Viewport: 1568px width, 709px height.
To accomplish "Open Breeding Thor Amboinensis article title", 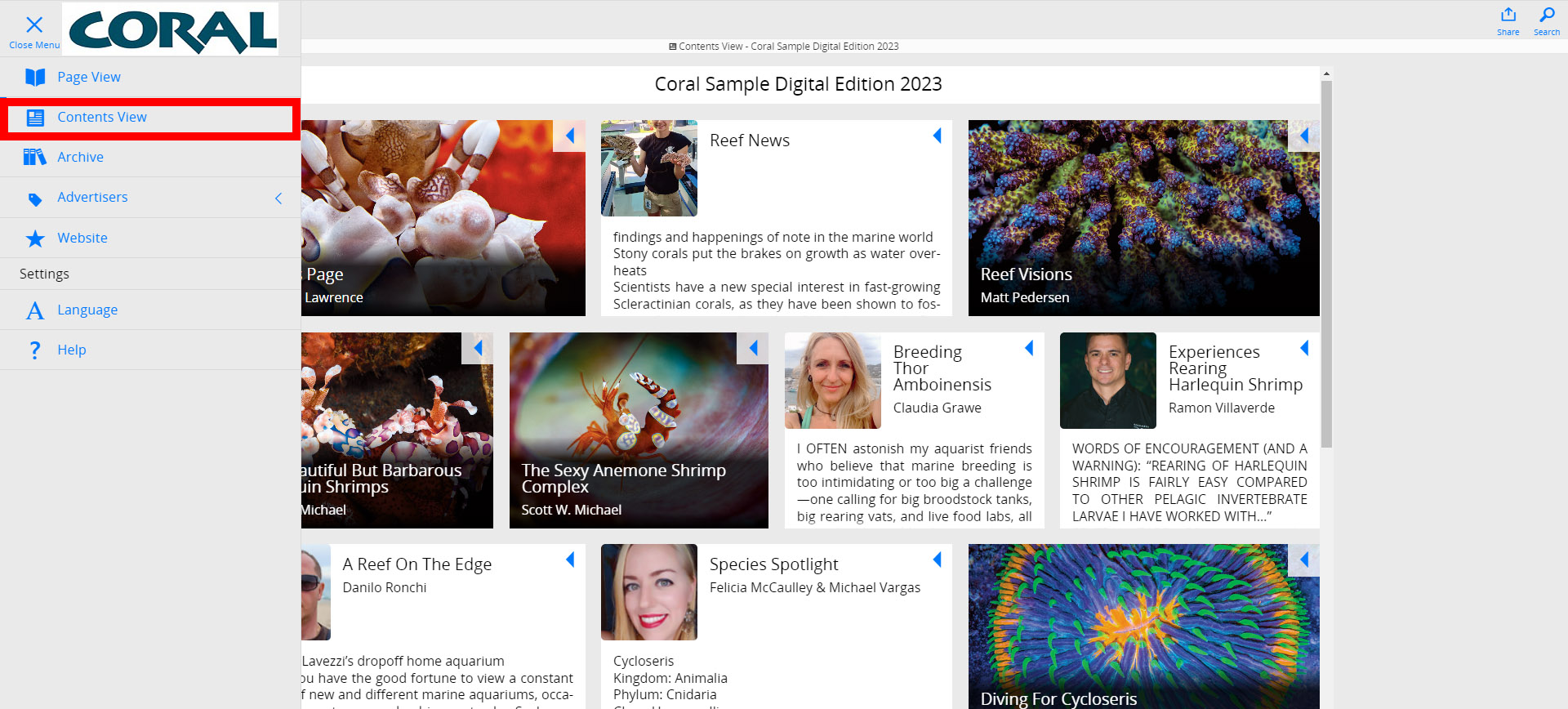I will (x=942, y=368).
